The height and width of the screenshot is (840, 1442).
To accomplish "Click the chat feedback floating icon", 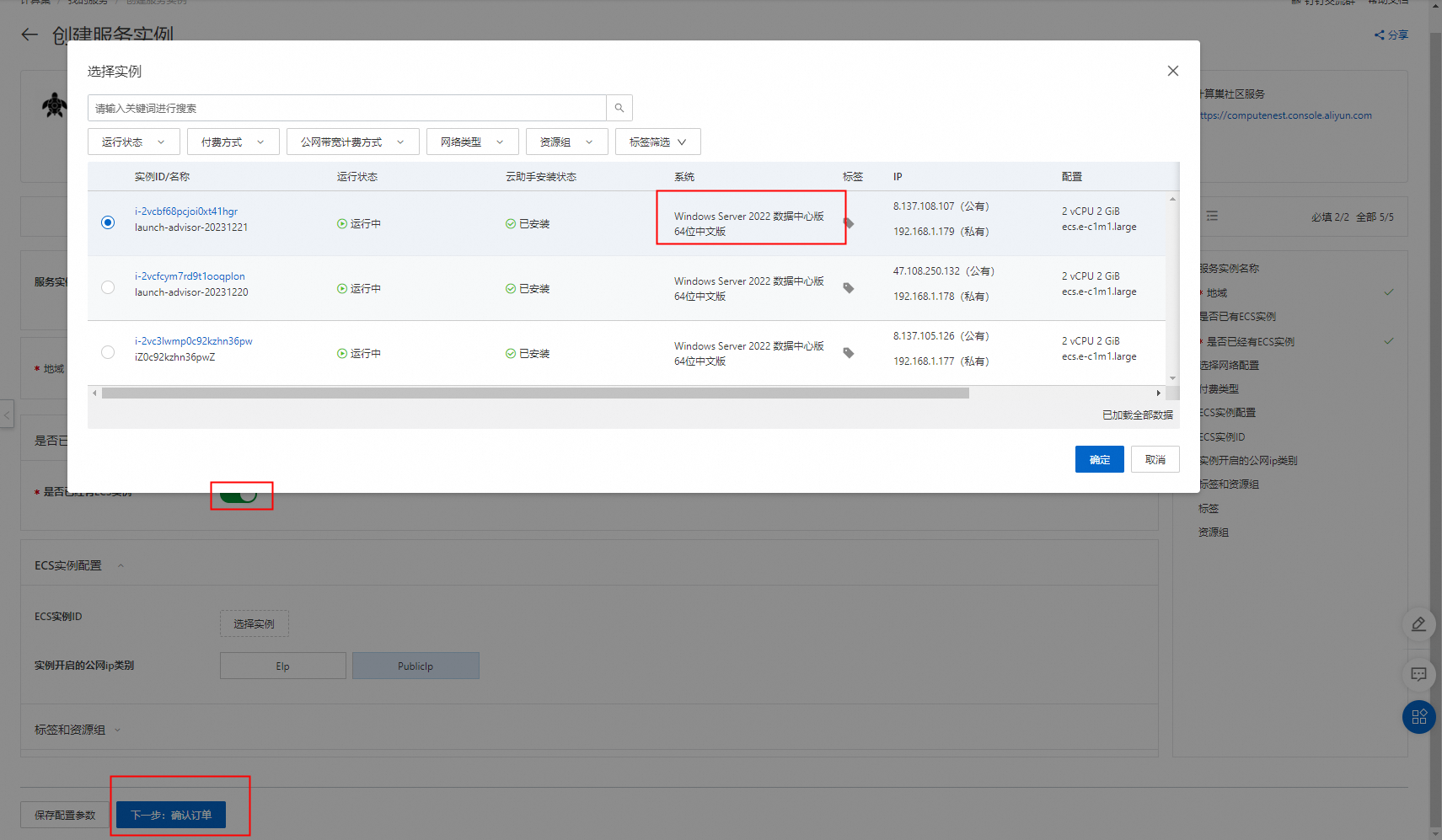I will point(1418,674).
